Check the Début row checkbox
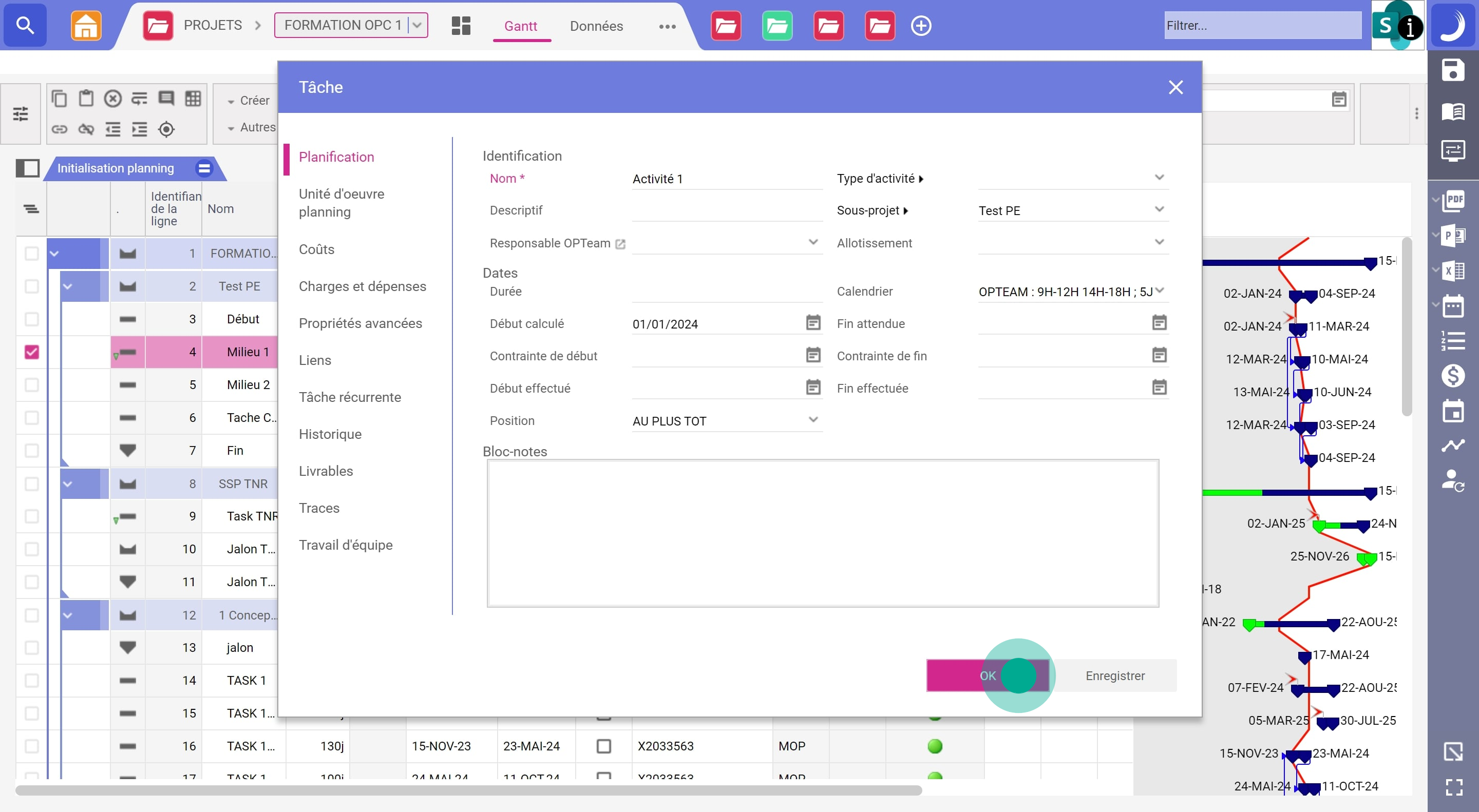 tap(31, 319)
